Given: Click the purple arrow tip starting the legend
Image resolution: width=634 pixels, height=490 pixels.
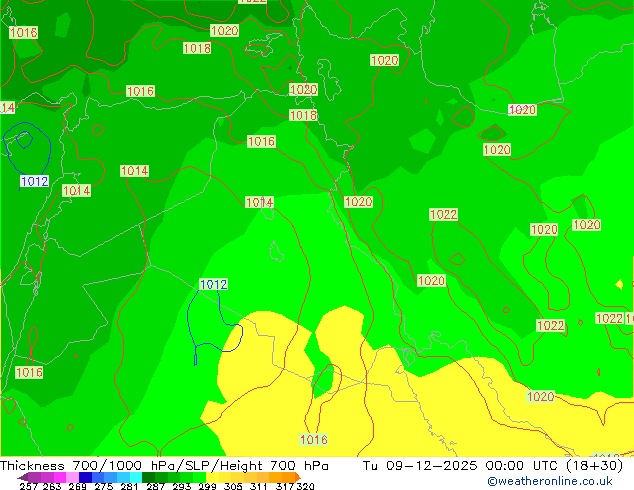Looking at the screenshot, I should point(23,477).
